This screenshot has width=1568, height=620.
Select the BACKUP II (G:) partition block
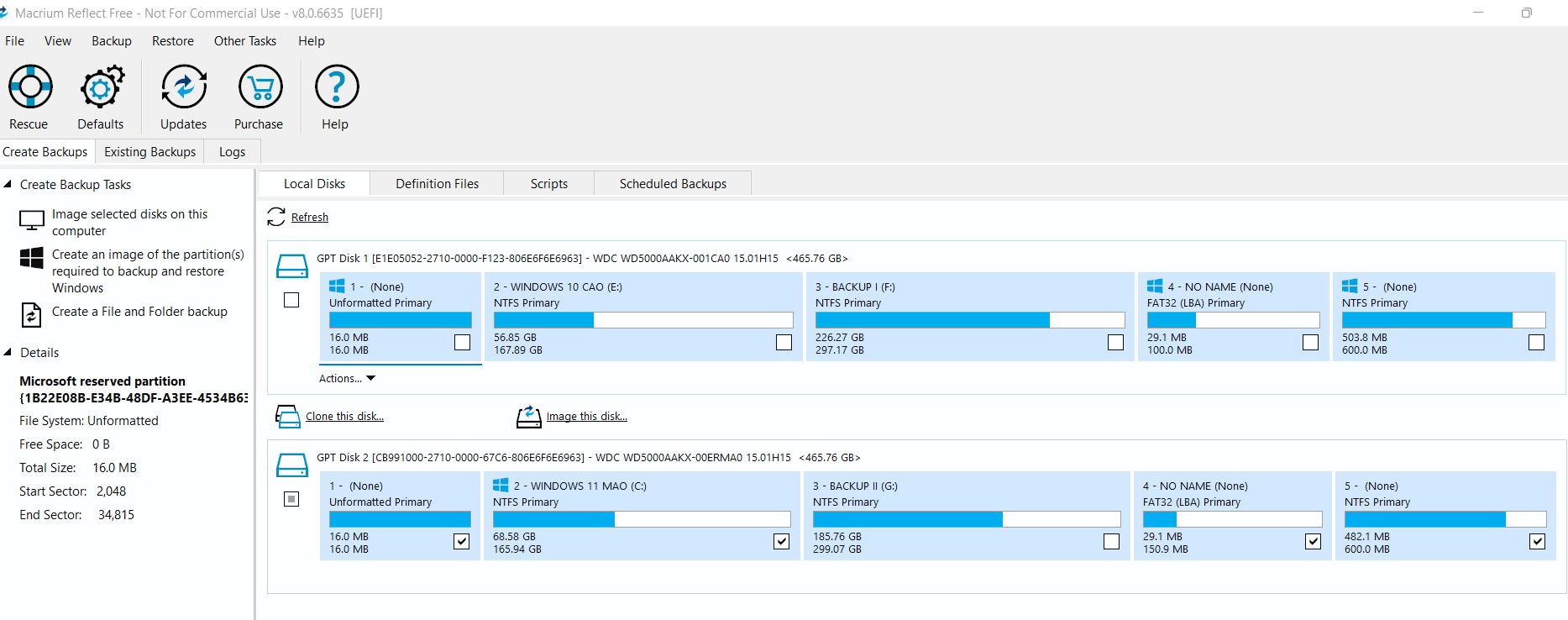pyautogui.click(x=966, y=516)
